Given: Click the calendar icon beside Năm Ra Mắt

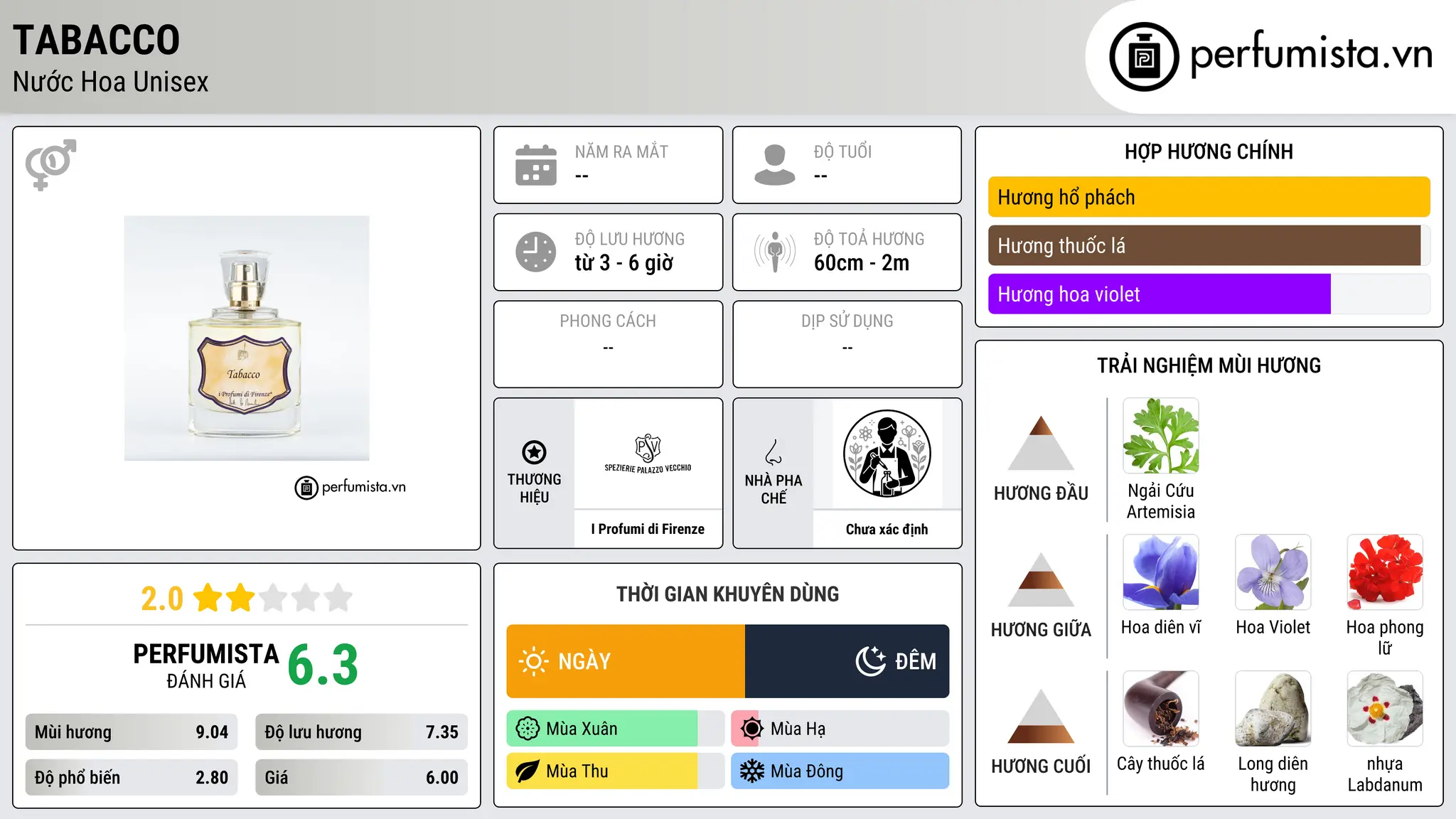Looking at the screenshot, I should [535, 165].
